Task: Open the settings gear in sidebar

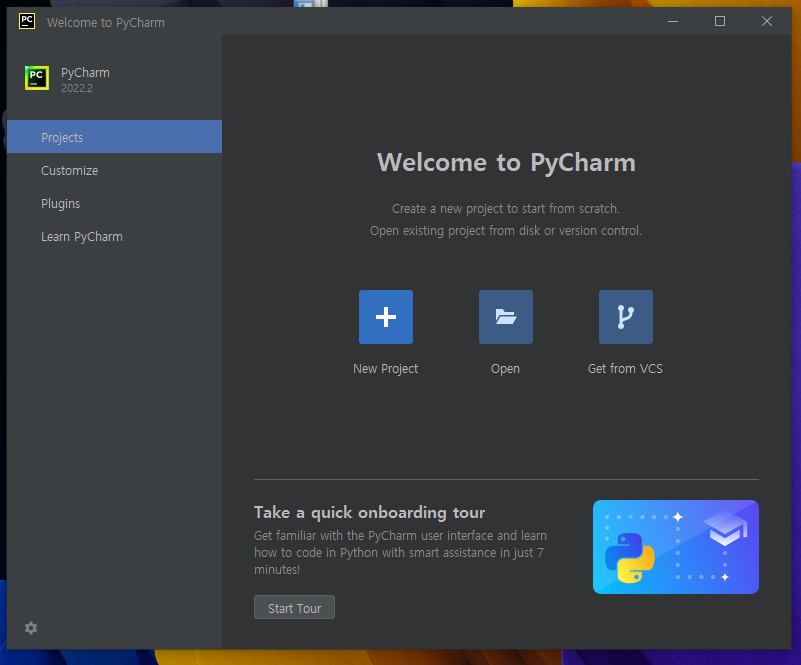Action: point(31,628)
